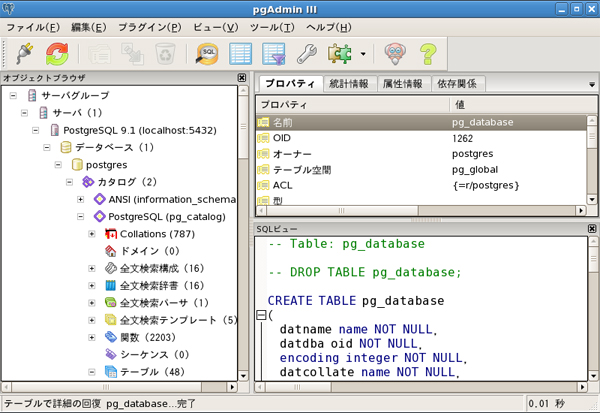
Task: Collapse the サーバグループ tree node
Action: (13, 95)
